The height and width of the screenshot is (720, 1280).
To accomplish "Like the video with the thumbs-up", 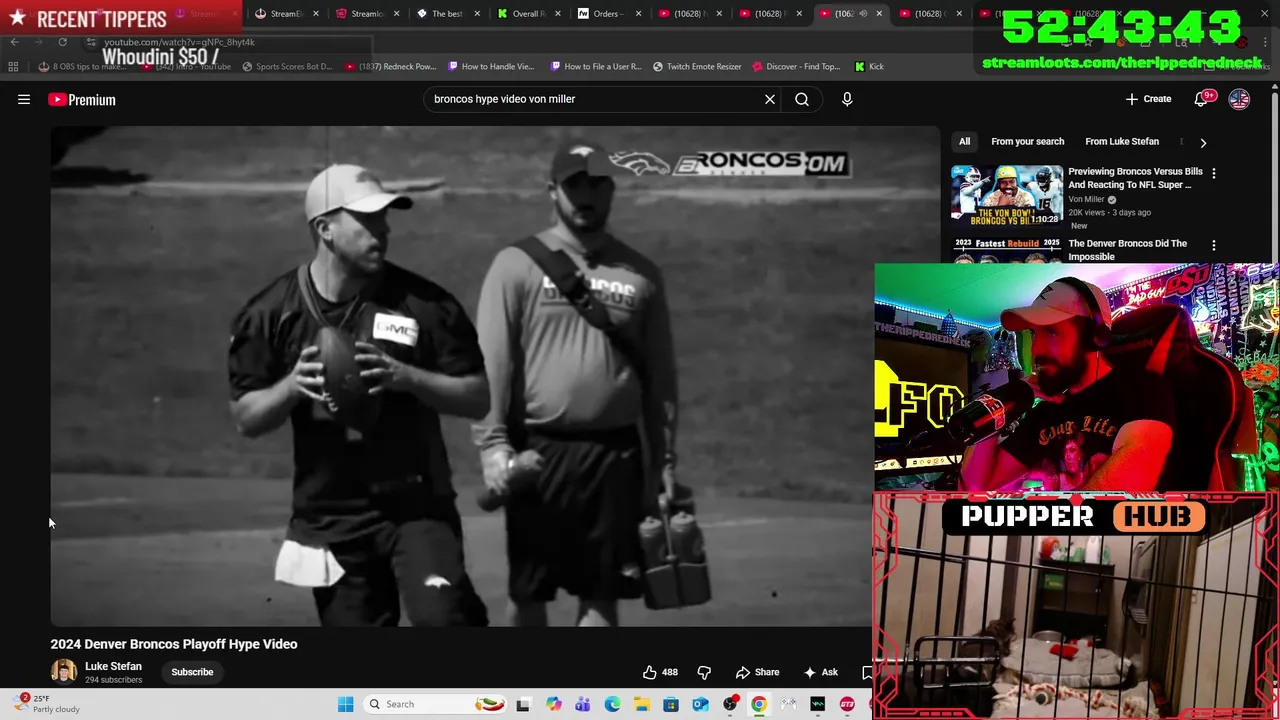I will pos(660,672).
